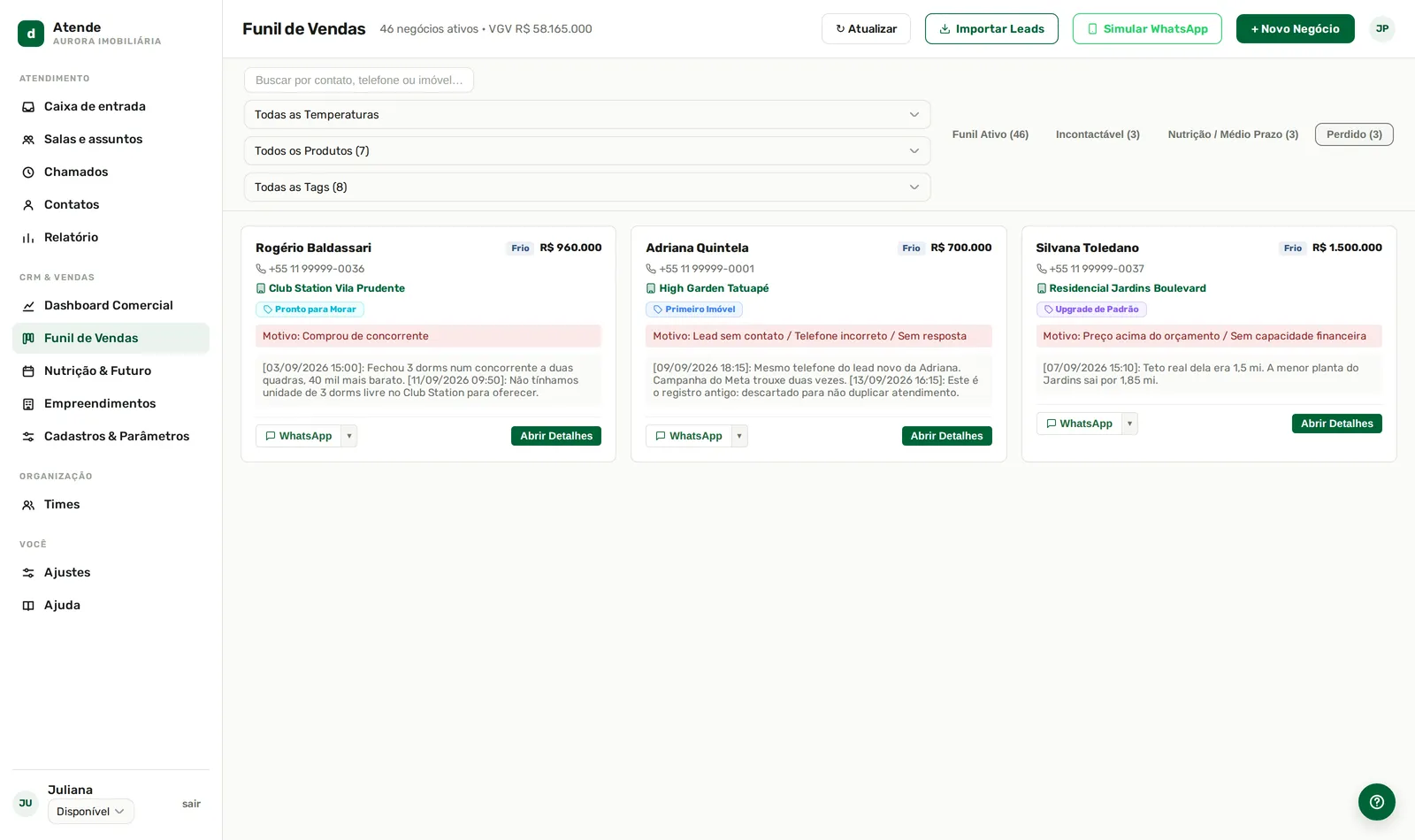The width and height of the screenshot is (1415, 840).
Task: Click the Nutrição & Futuro calendar icon
Action: [x=28, y=371]
